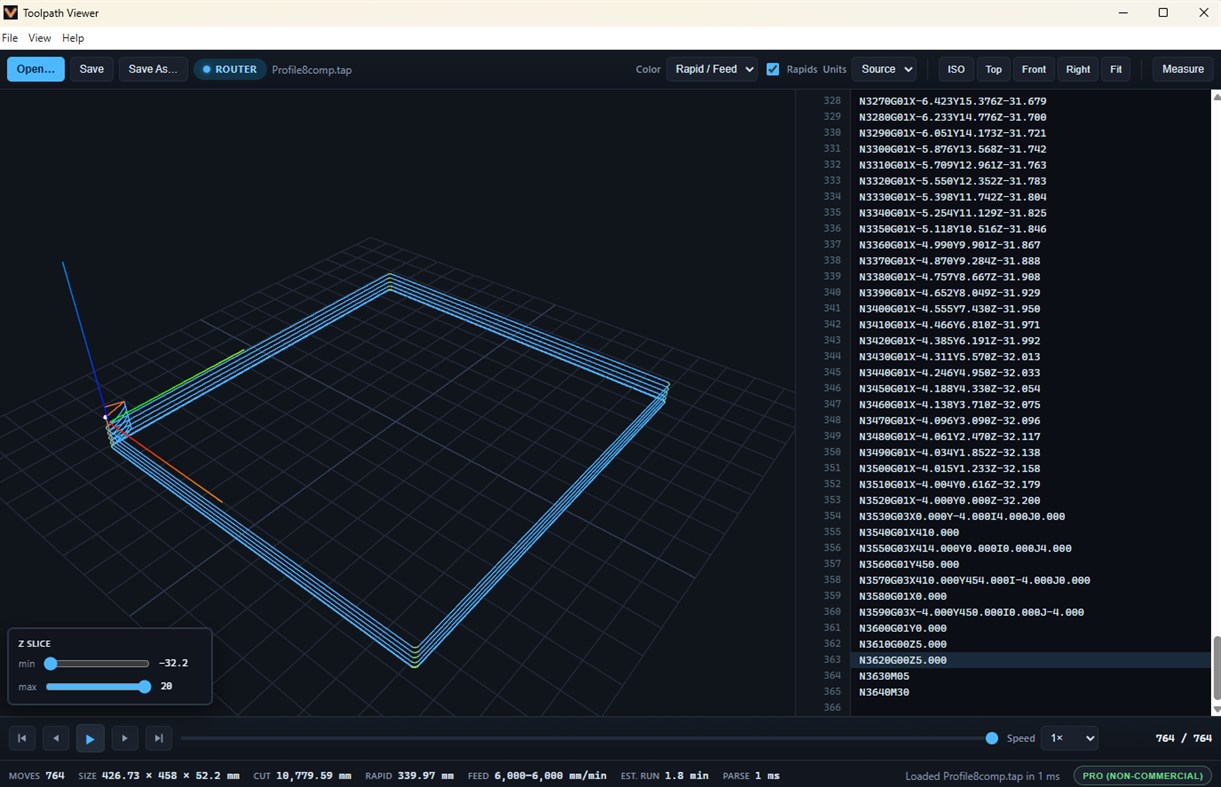Click the Z slice max slider handle
The image size is (1221, 787).
145,686
